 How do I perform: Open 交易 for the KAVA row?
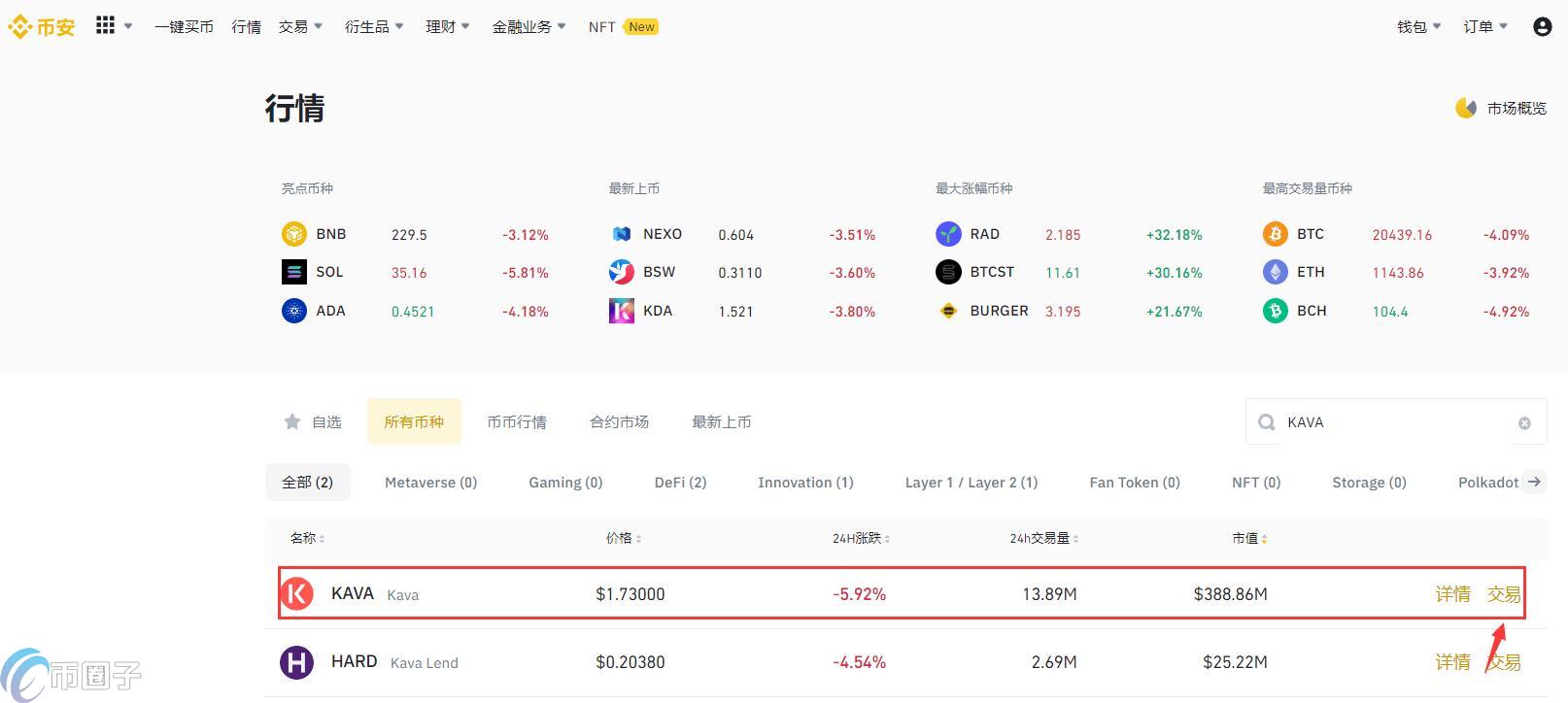[1504, 594]
